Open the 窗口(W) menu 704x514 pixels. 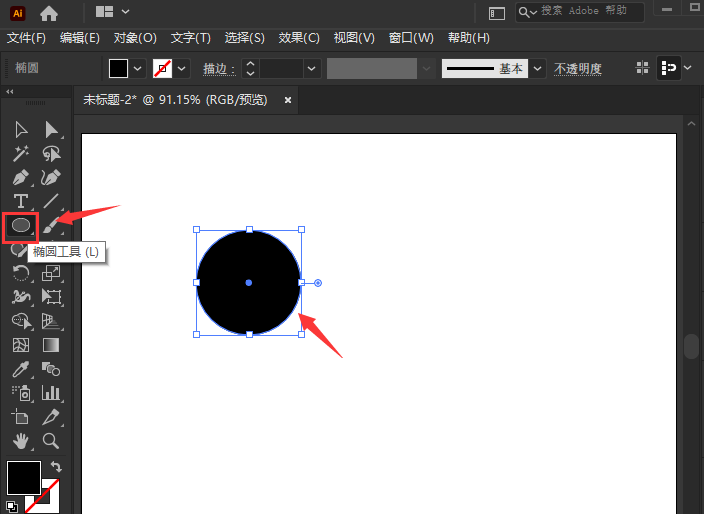[411, 38]
